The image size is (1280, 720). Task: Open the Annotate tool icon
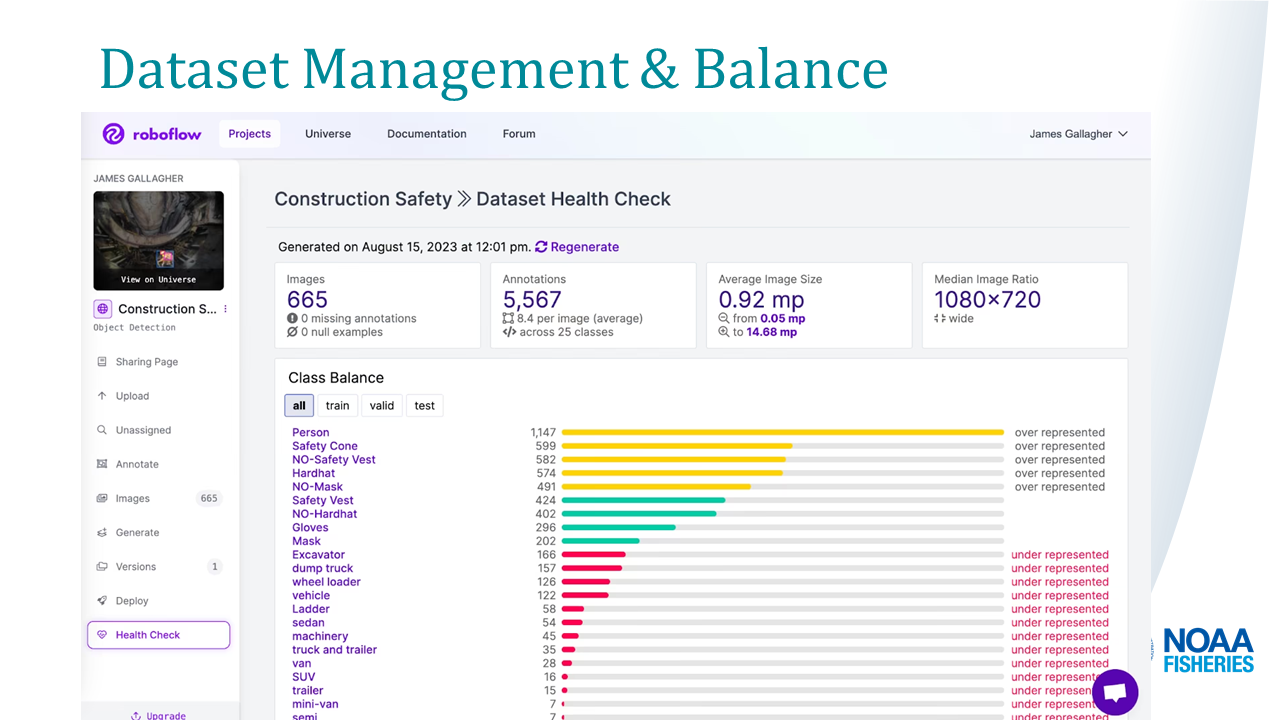coord(102,464)
